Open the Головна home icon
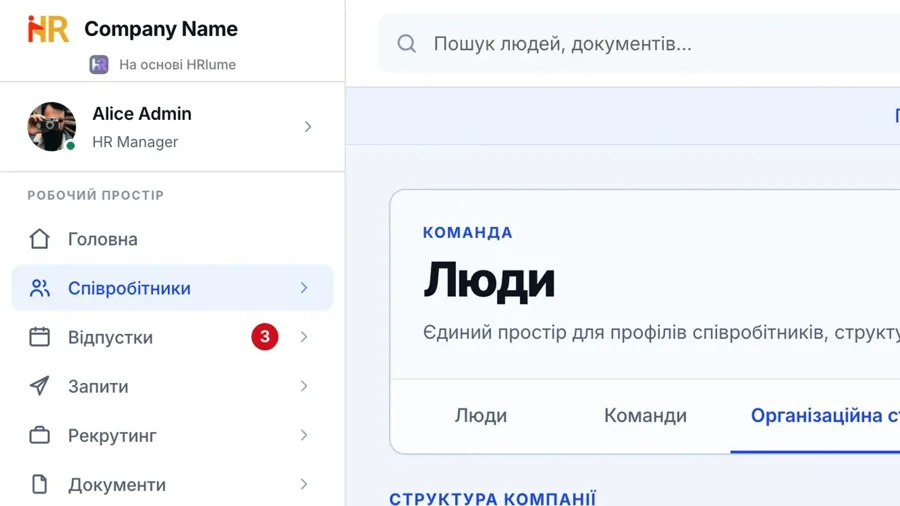 tap(40, 239)
